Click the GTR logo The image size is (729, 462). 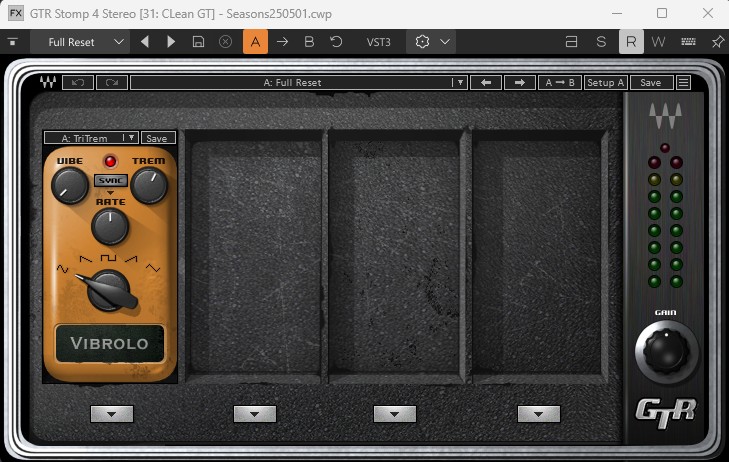(x=666, y=412)
